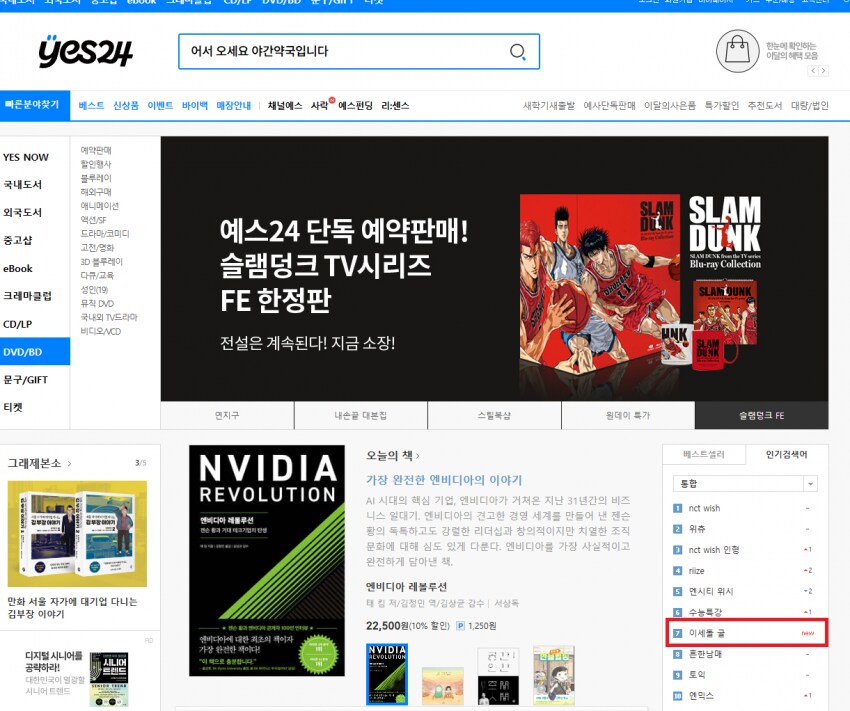Open 블루레이 subcategory
Image resolution: width=850 pixels, height=711 pixels.
coord(96,178)
